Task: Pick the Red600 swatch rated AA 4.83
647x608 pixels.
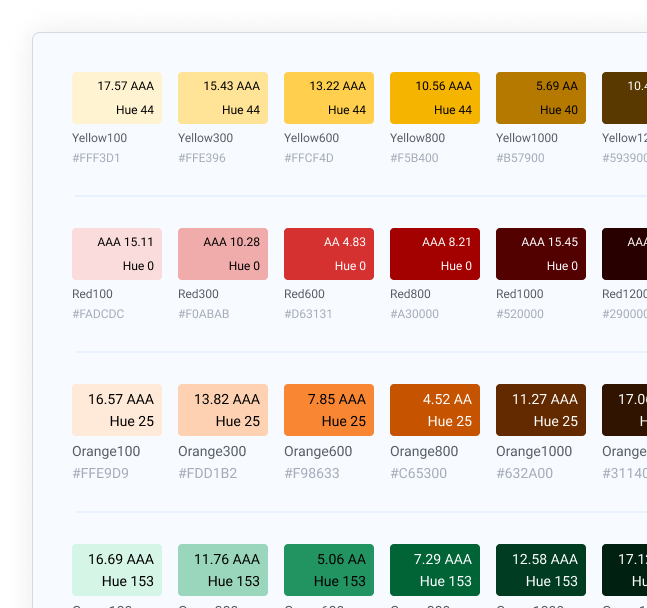Action: pos(329,254)
